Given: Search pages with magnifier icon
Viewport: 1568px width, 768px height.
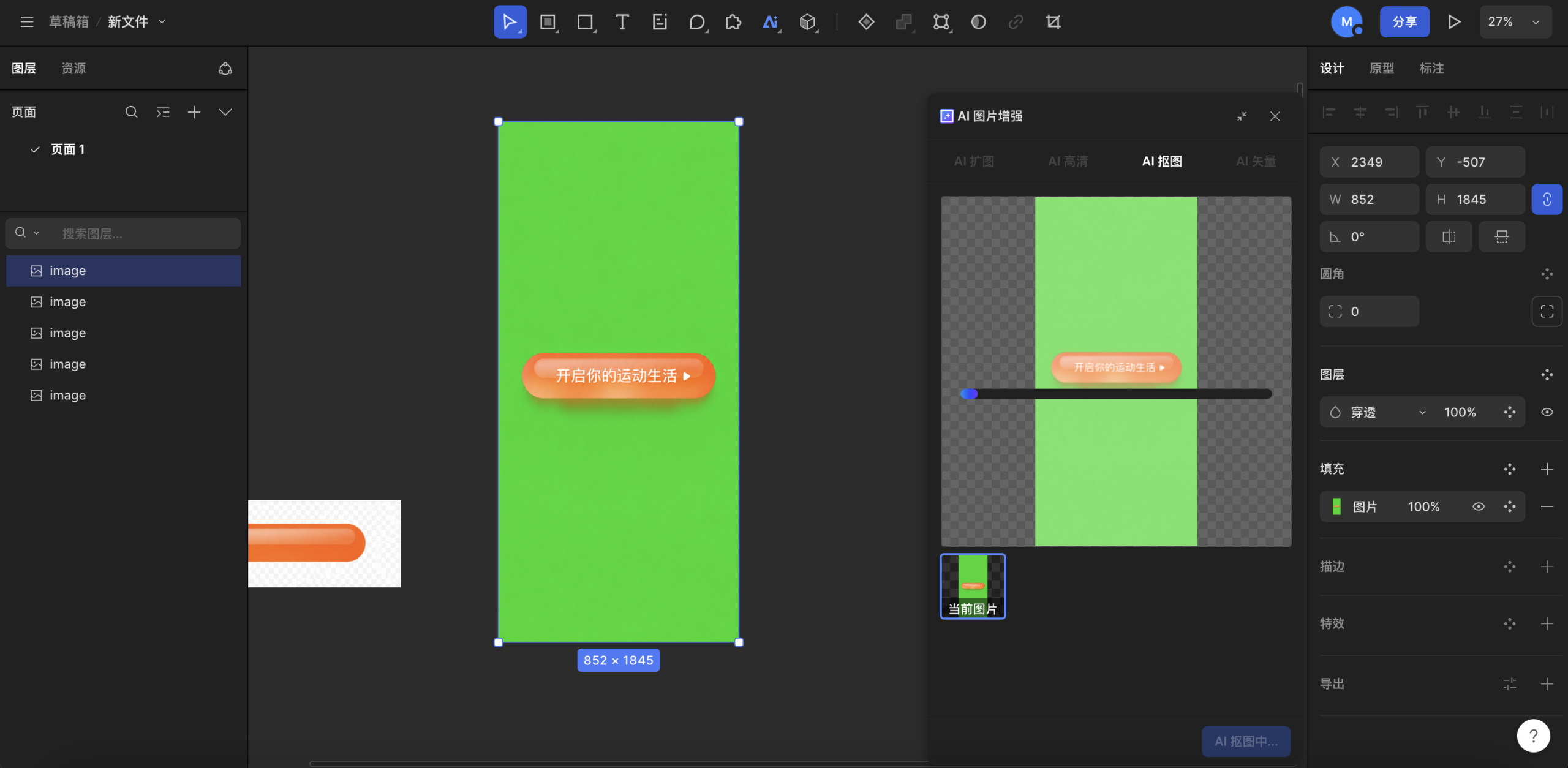Looking at the screenshot, I should tap(131, 112).
